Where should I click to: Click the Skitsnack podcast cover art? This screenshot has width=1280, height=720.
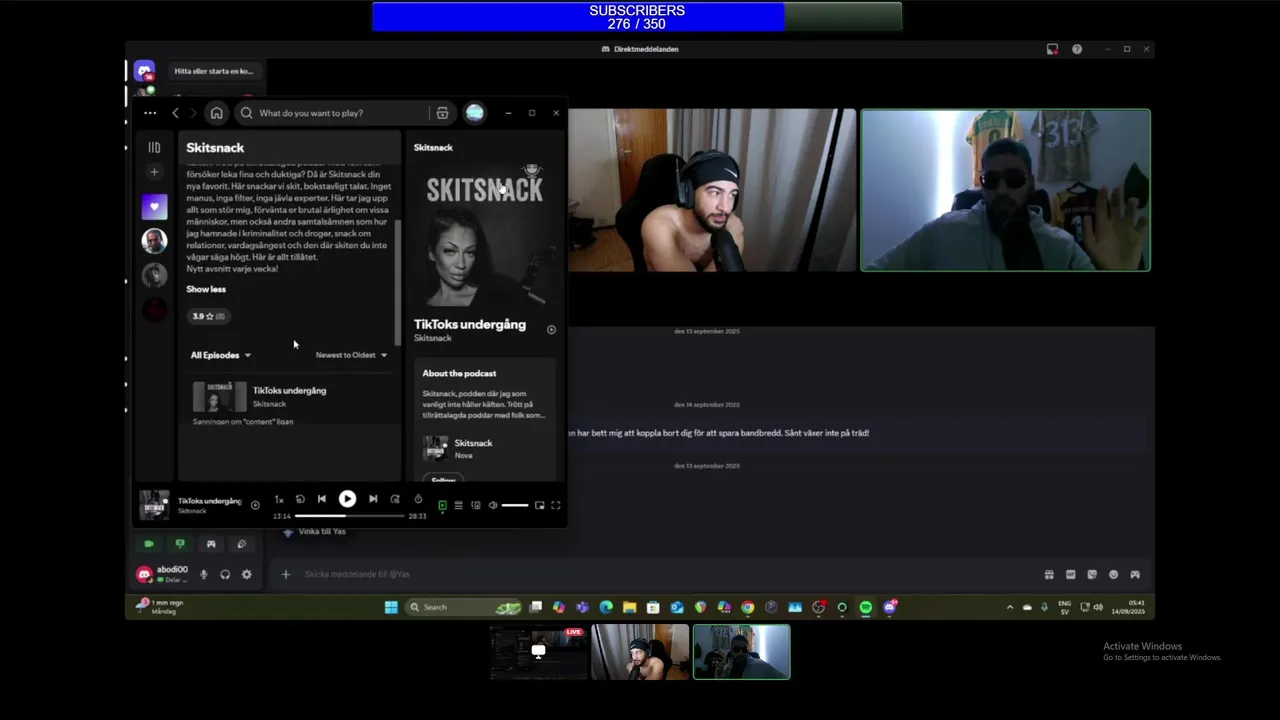click(x=485, y=236)
